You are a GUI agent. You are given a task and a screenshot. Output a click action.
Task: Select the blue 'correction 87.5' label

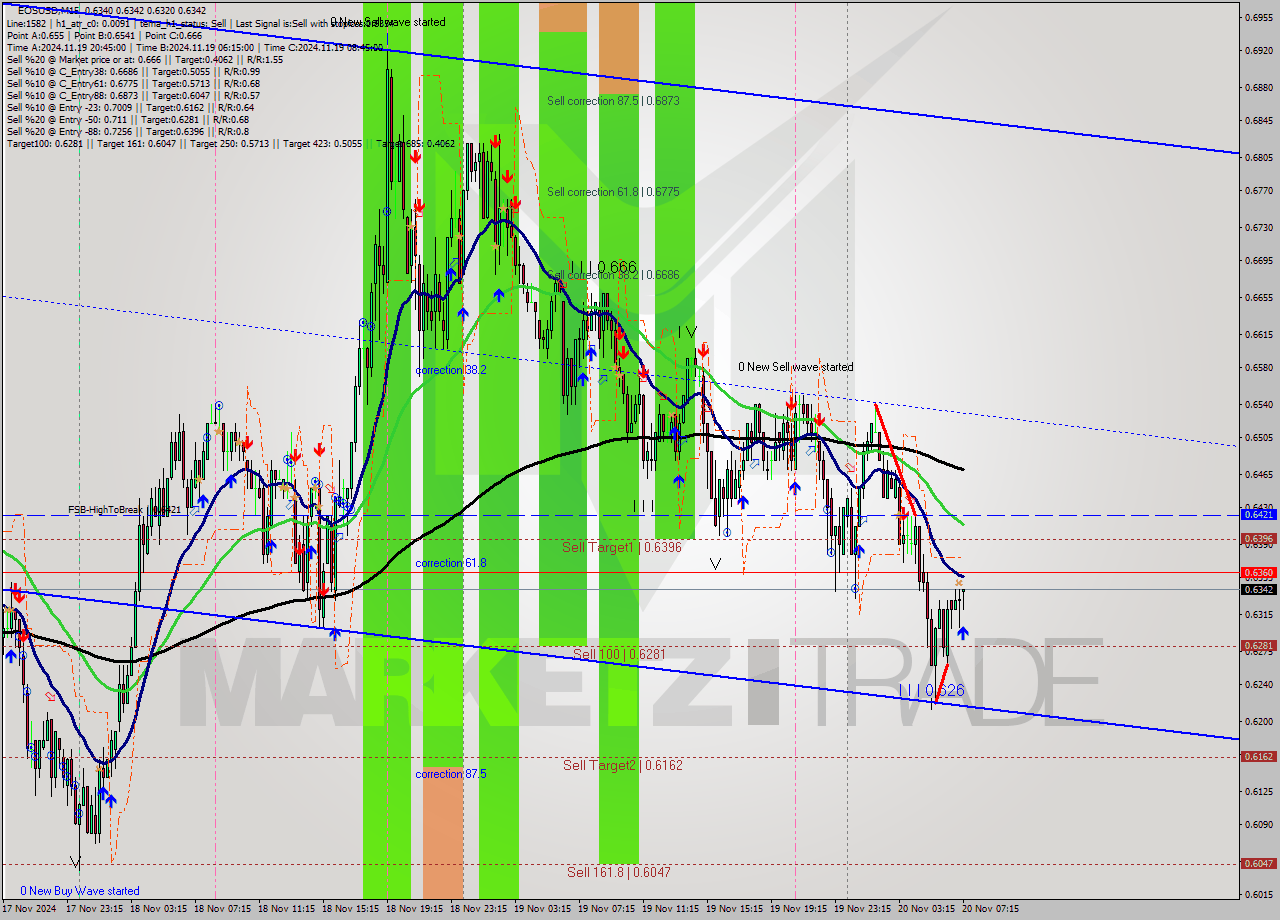click(451, 774)
